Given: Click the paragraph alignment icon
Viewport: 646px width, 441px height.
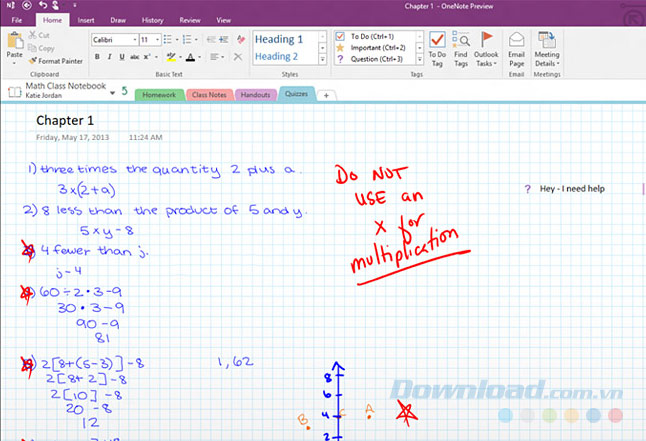Looking at the screenshot, I should point(214,57).
